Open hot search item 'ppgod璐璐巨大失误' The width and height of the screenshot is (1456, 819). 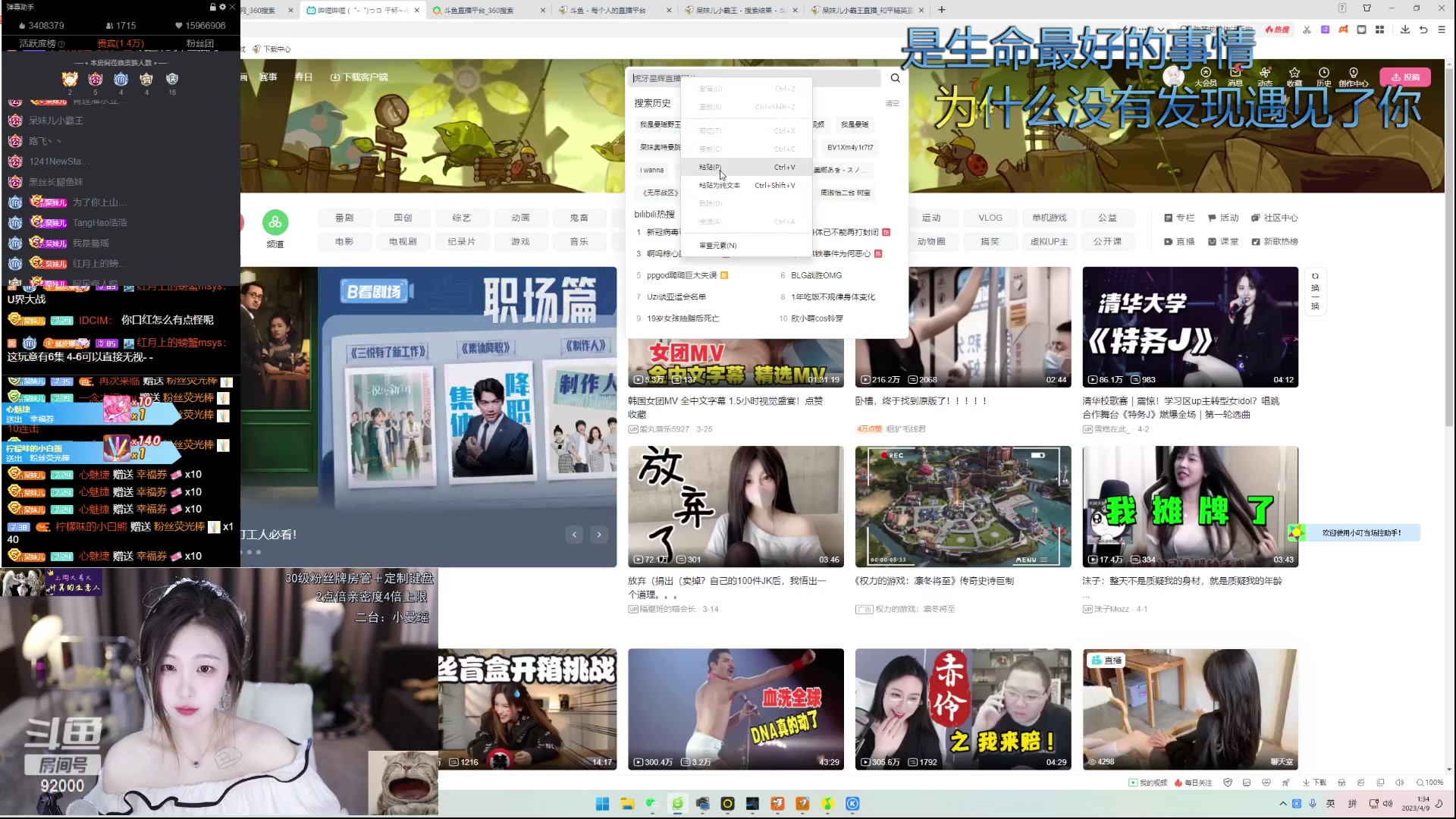pyautogui.click(x=682, y=275)
